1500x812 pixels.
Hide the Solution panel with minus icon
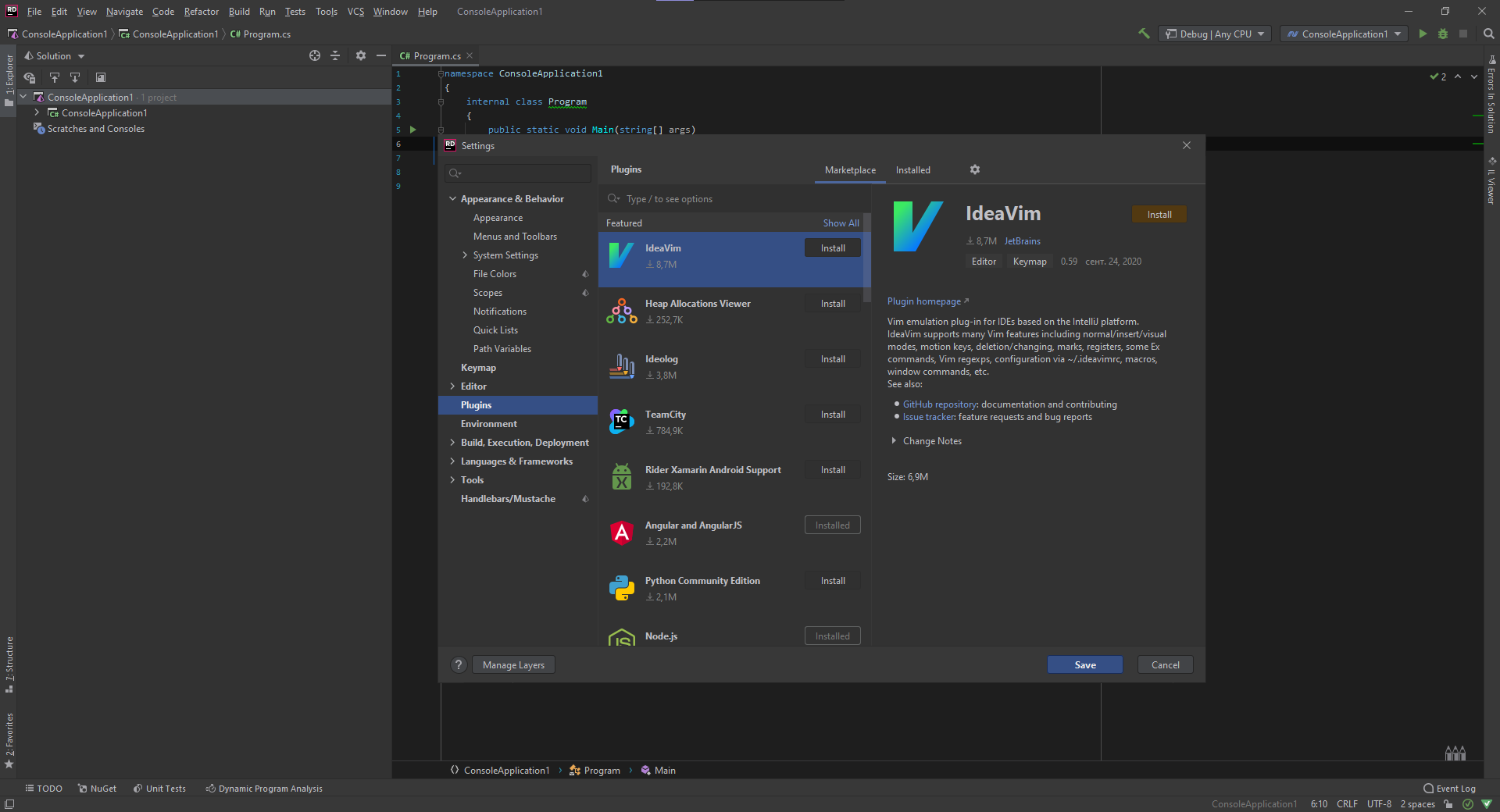coord(380,55)
